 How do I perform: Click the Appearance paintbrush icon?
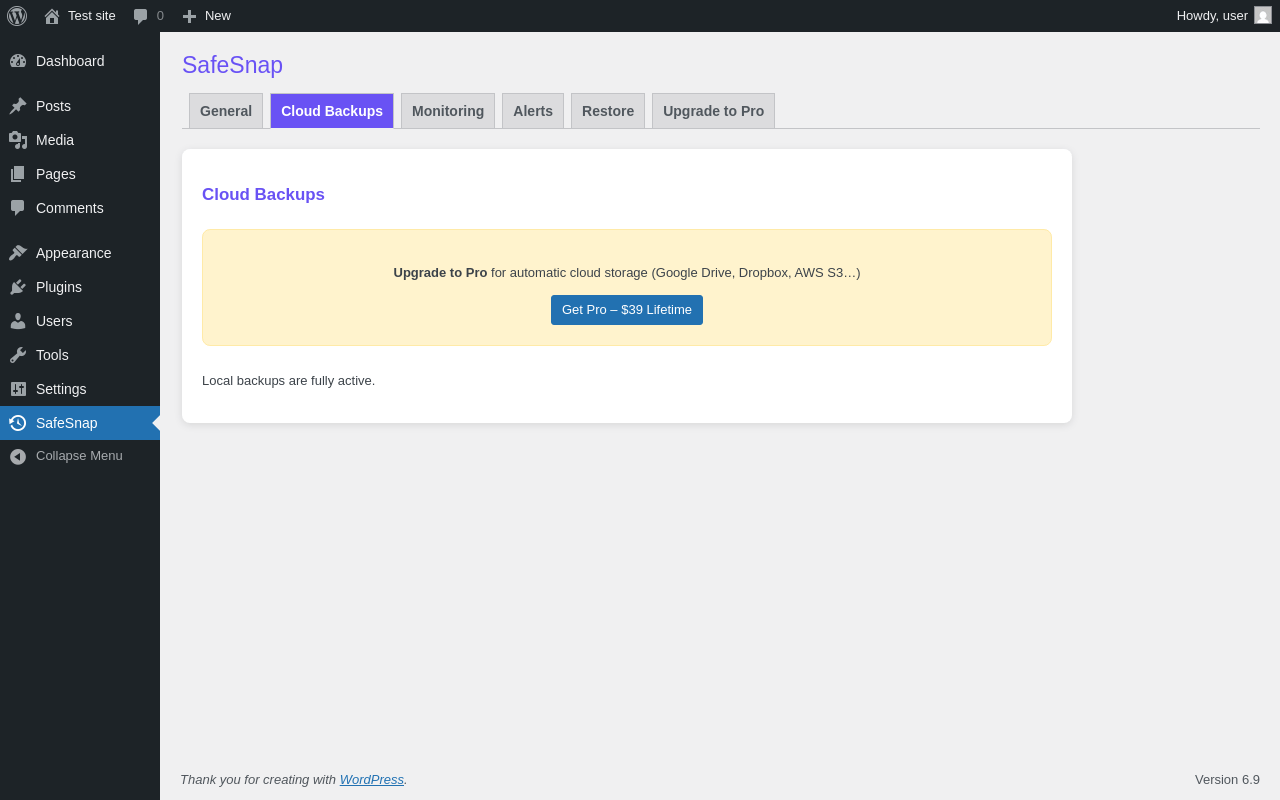[x=18, y=253]
